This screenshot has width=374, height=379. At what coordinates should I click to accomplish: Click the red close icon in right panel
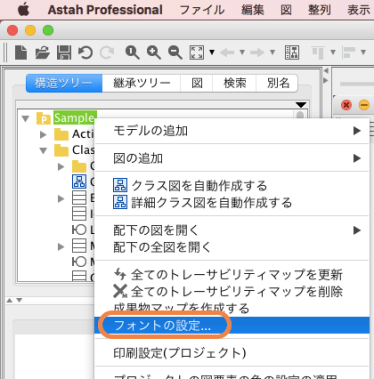[x=347, y=105]
